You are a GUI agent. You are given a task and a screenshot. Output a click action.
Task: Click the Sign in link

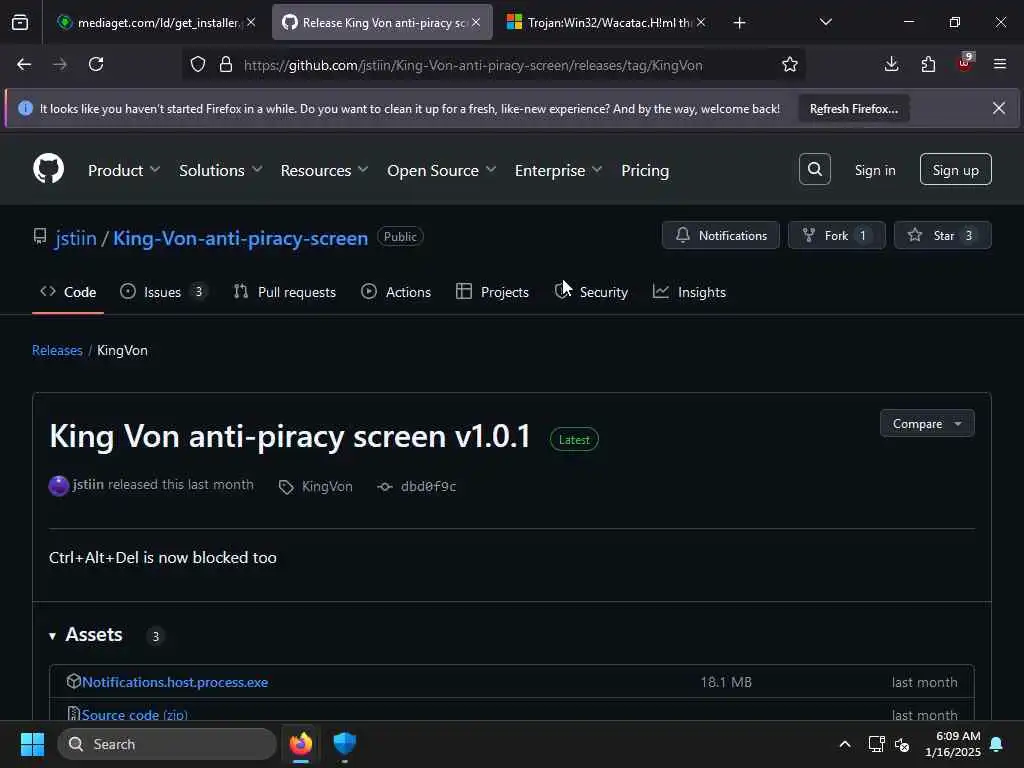coord(874,170)
